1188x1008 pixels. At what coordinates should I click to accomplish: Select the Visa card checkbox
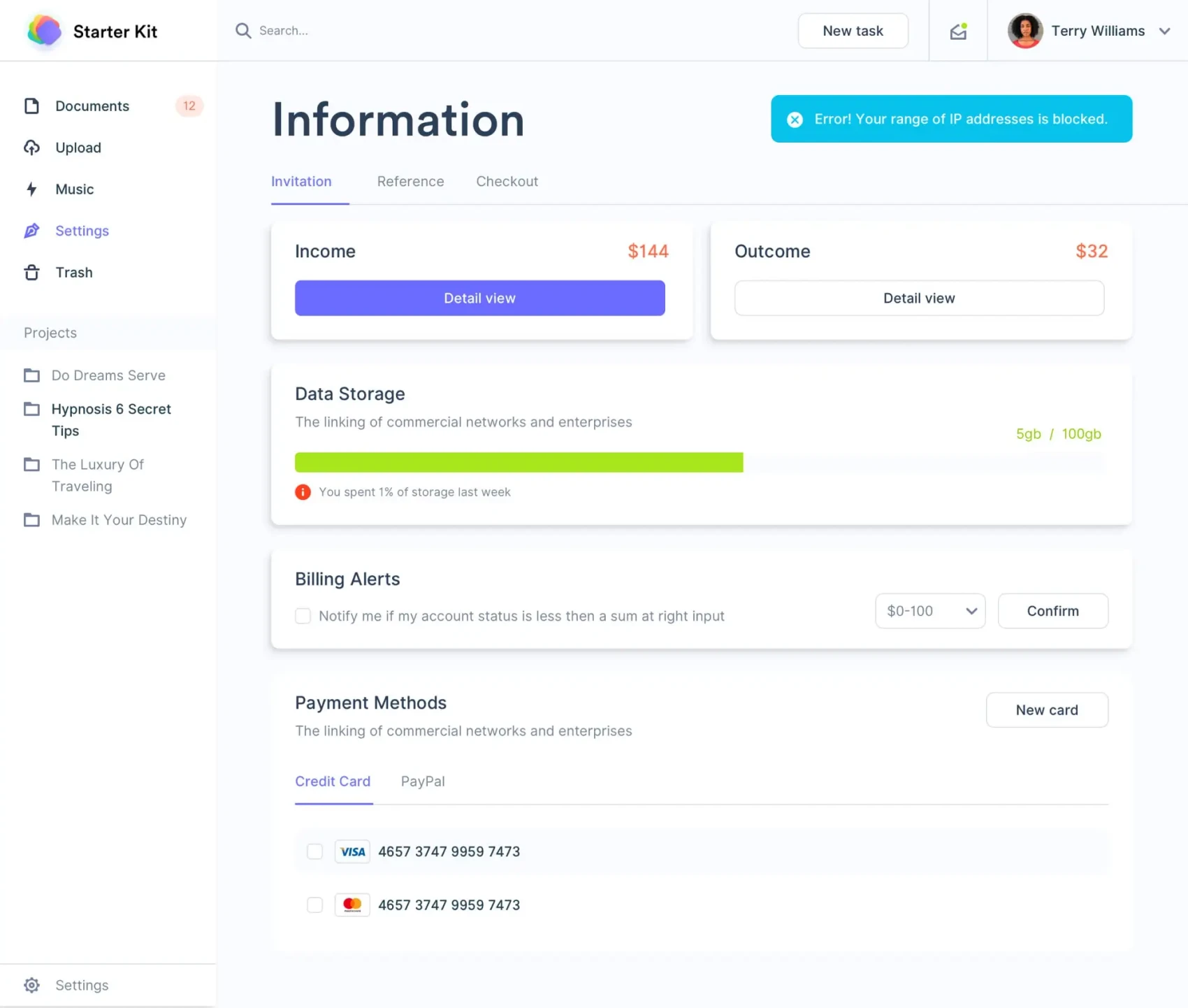(315, 851)
